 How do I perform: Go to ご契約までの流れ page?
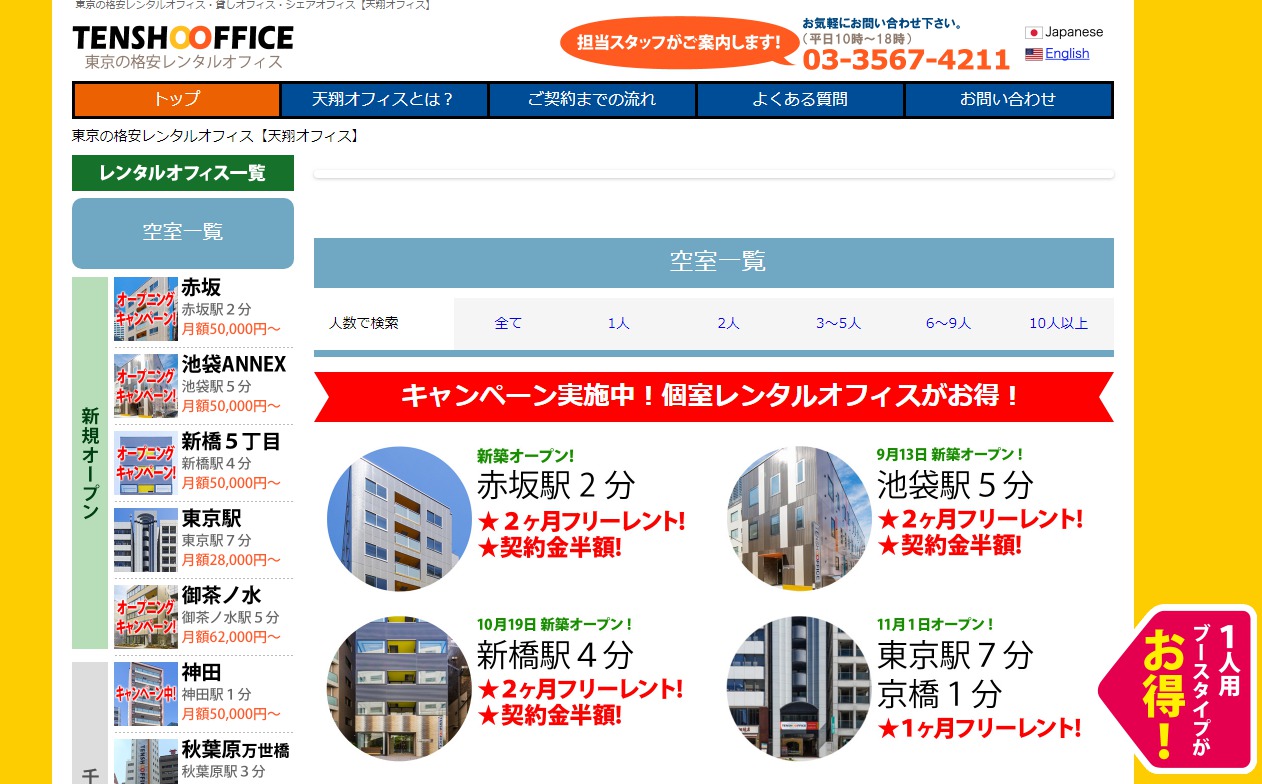pyautogui.click(x=592, y=99)
